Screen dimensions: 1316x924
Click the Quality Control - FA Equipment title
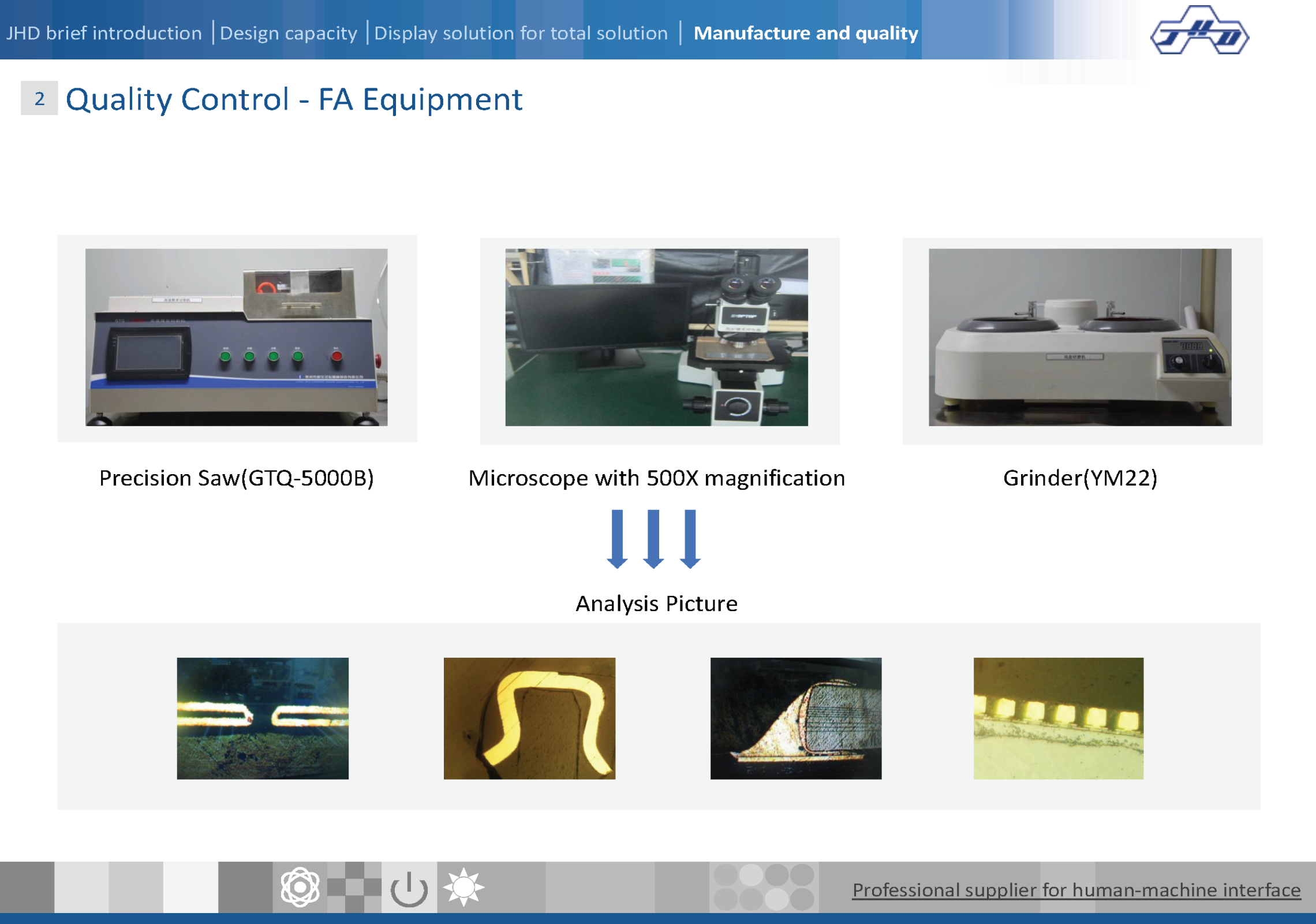(294, 99)
